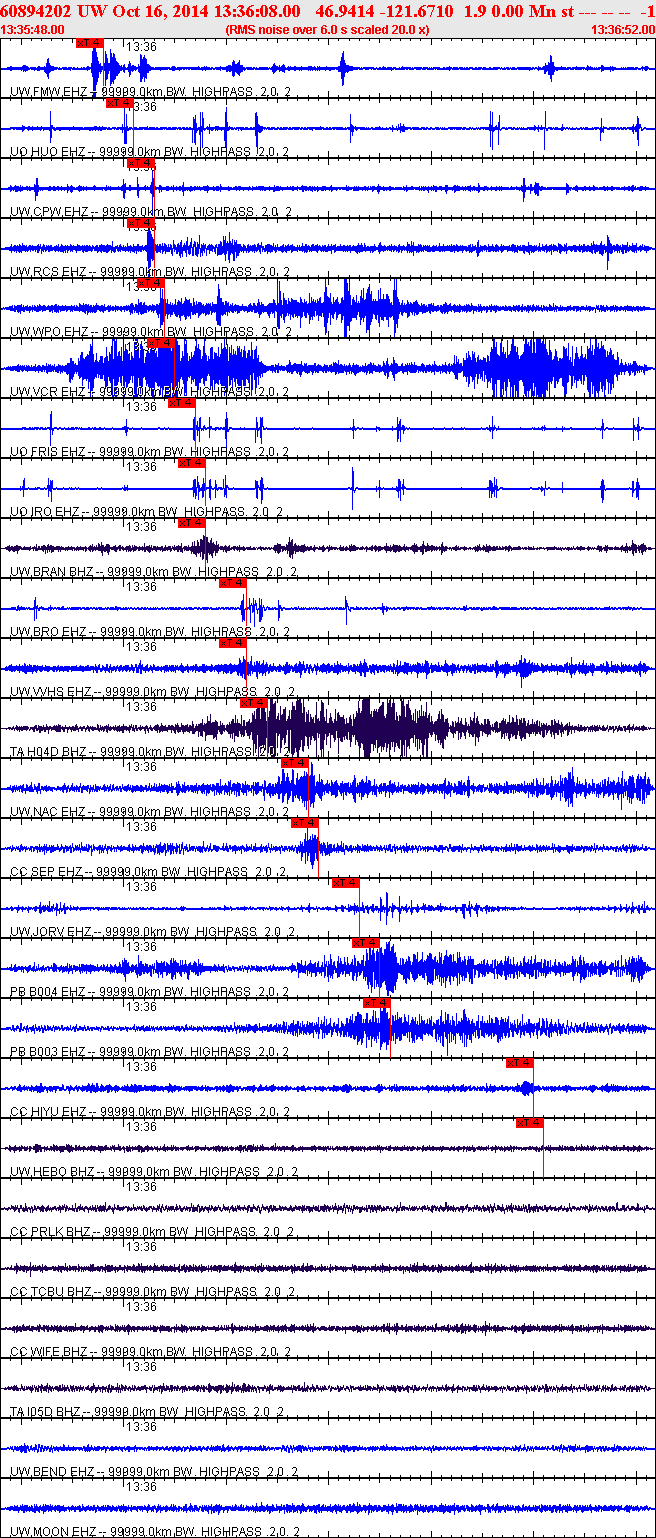
Task: Select the red pick marker on UW.WPO trace
Action: [150, 283]
